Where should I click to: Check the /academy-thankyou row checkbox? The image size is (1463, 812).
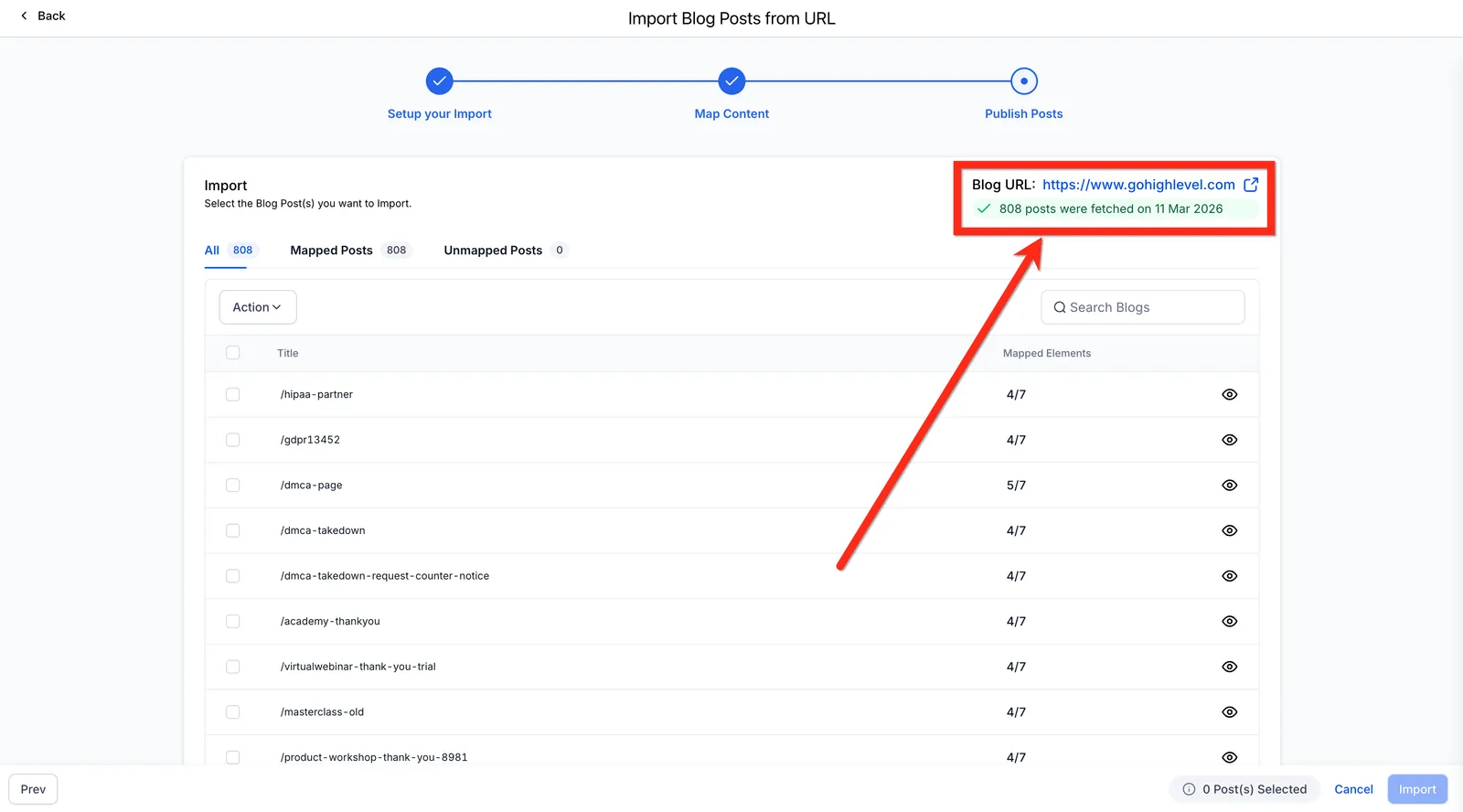233,621
